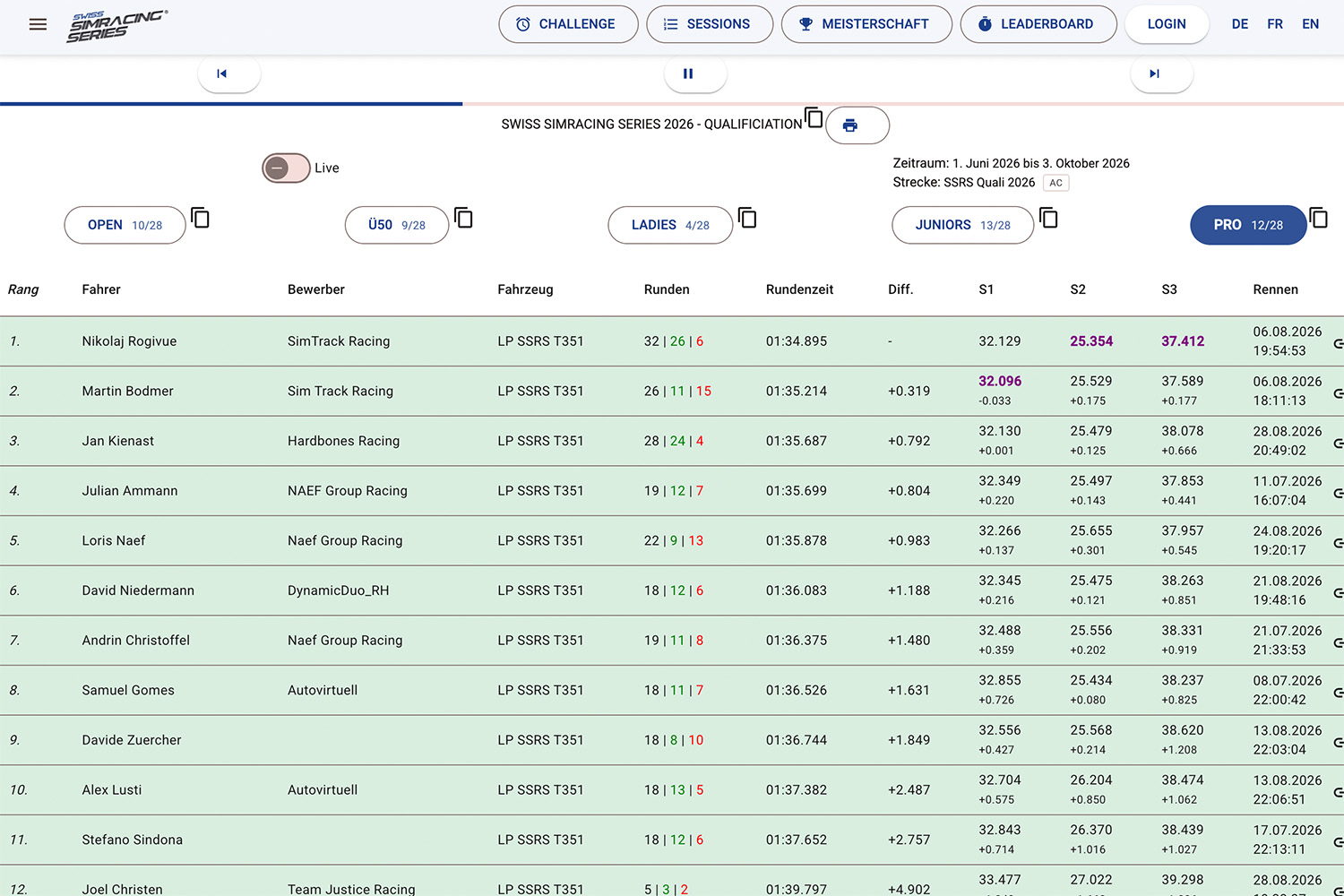The width and height of the screenshot is (1344, 896).
Task: Pause the auto-rotating leaderboard
Action: (695, 73)
